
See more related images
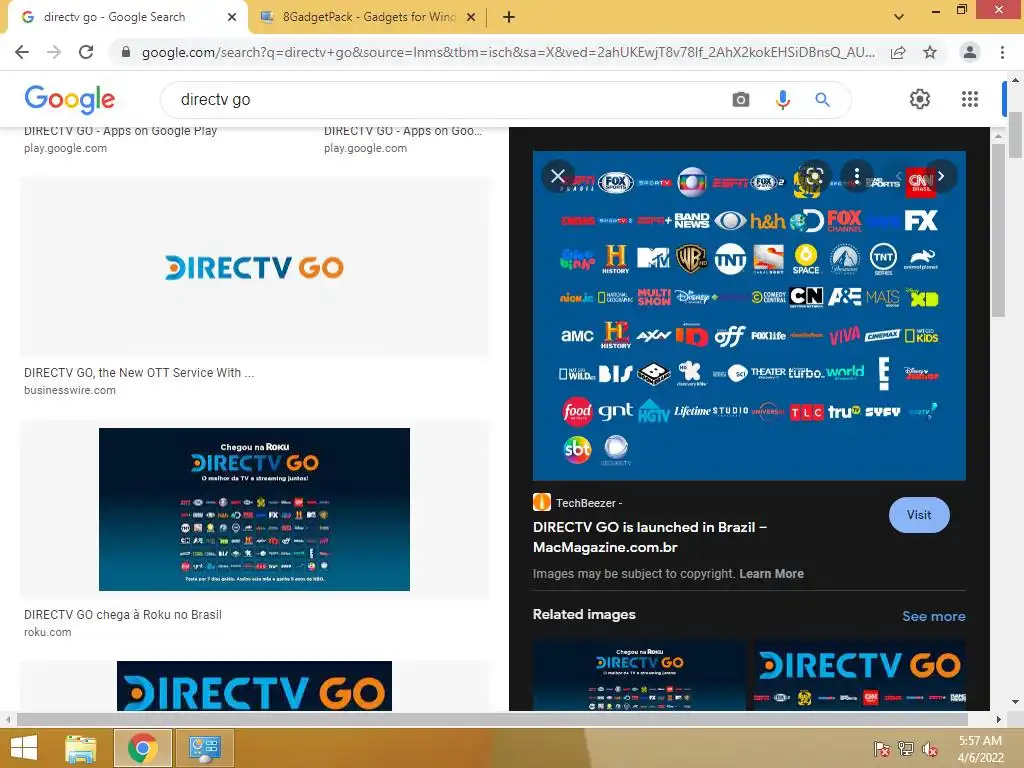pos(933,616)
